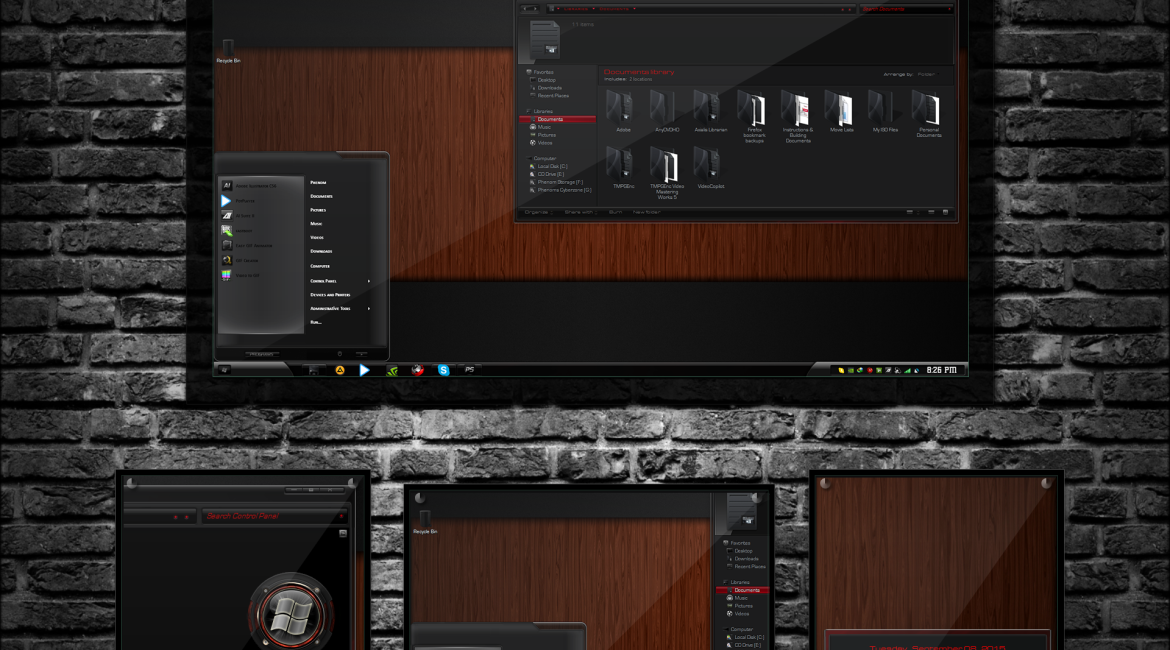Open the Arrange by Folder dropdown
Screen dimensions: 1170x650
pos(926,74)
